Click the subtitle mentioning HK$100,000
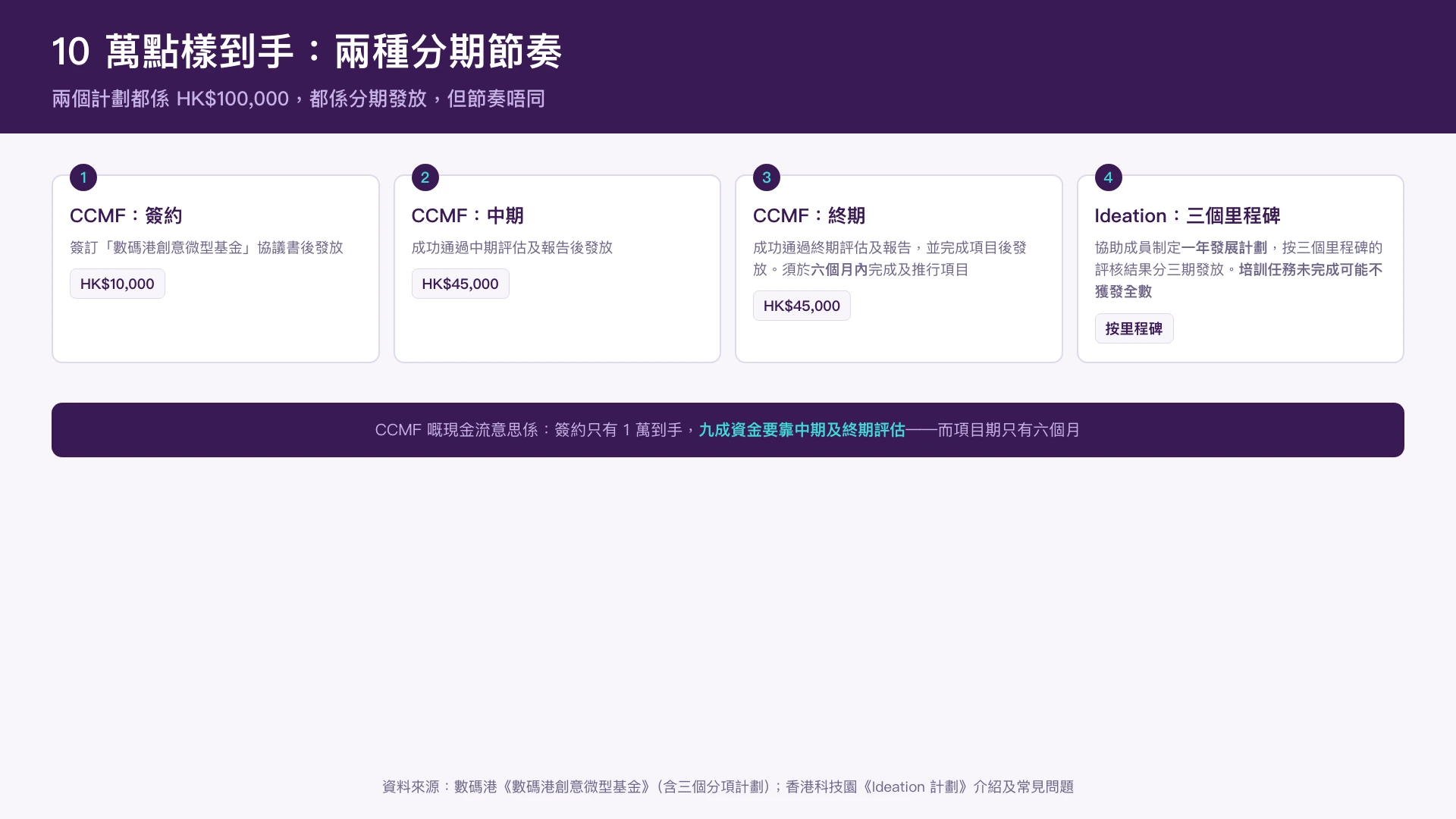 click(x=298, y=99)
